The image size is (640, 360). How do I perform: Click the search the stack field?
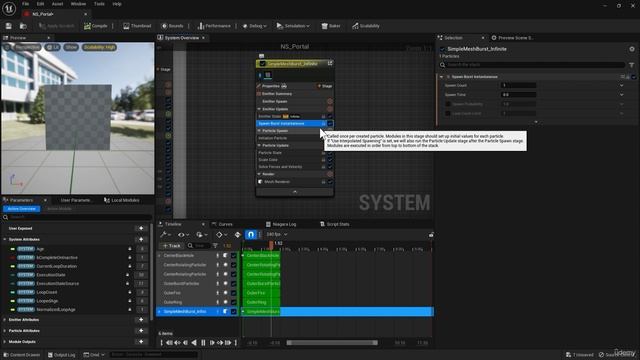click(x=533, y=64)
